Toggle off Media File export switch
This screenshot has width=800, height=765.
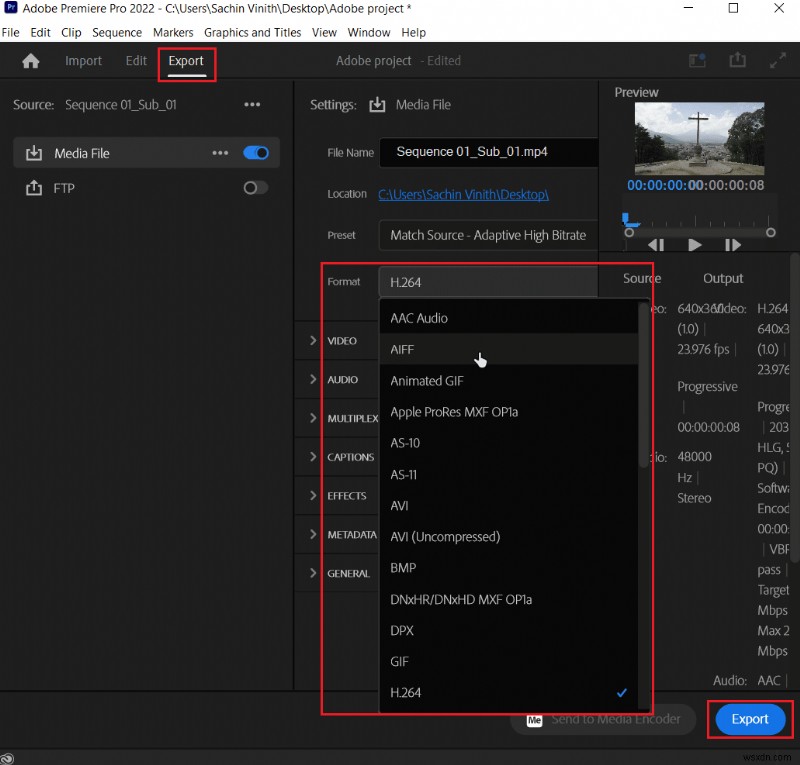coord(256,153)
